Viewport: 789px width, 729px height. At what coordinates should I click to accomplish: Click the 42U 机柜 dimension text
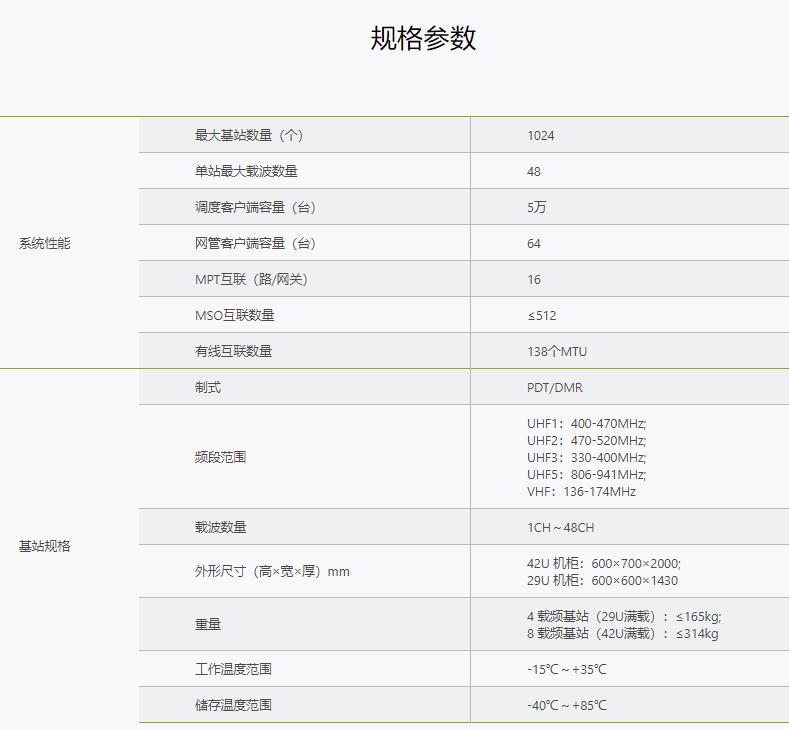[x=604, y=563]
